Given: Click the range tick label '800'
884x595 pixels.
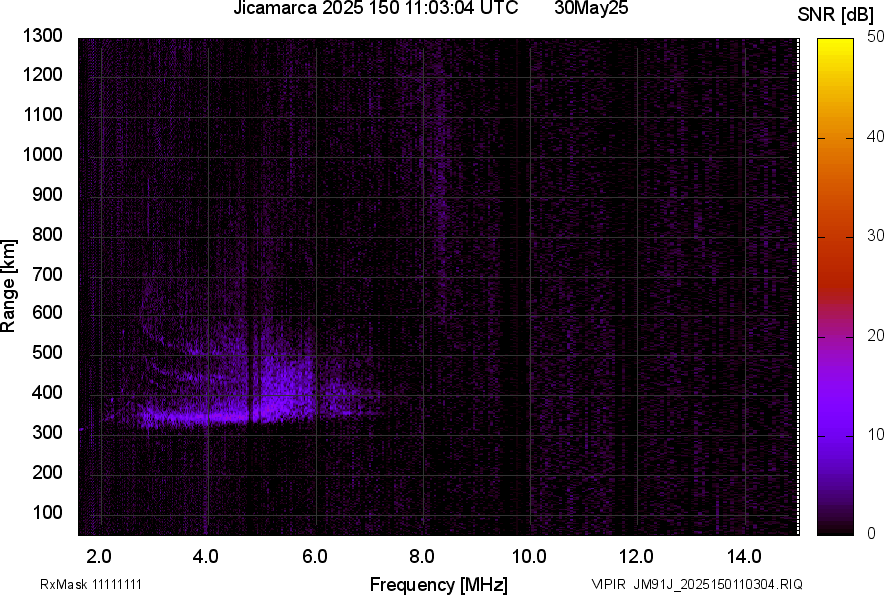Looking at the screenshot, I should coord(47,235).
